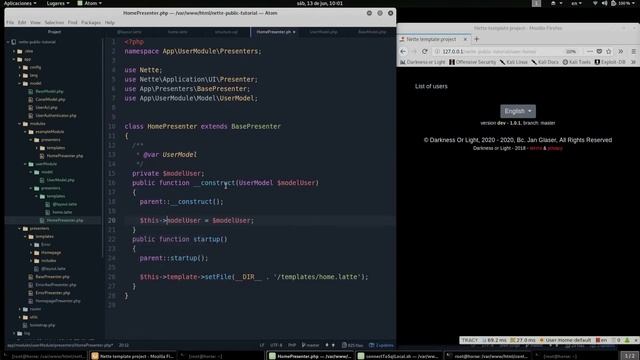This screenshot has height=360, width=640.
Task: Open Darkness or Light bookmark
Action: point(422,62)
